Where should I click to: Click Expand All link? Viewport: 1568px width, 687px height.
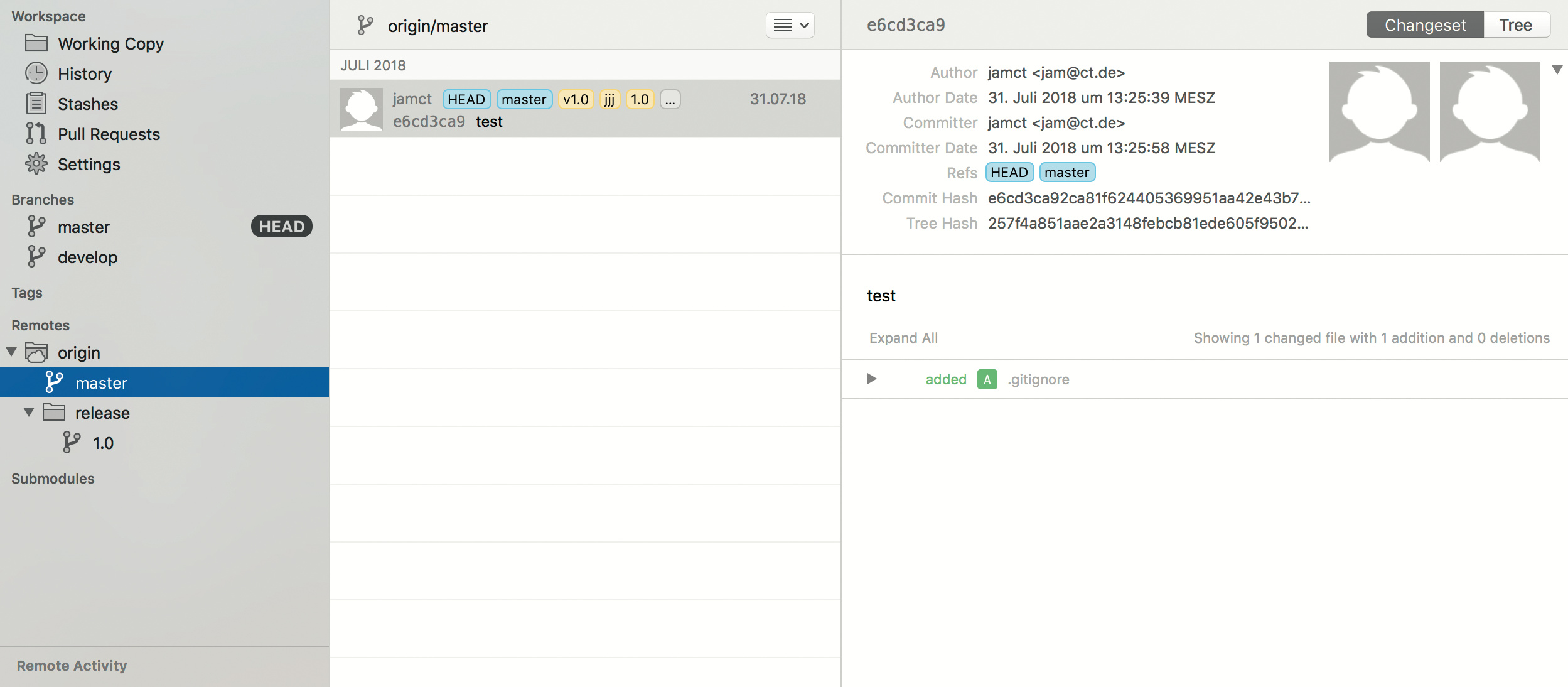click(x=903, y=338)
